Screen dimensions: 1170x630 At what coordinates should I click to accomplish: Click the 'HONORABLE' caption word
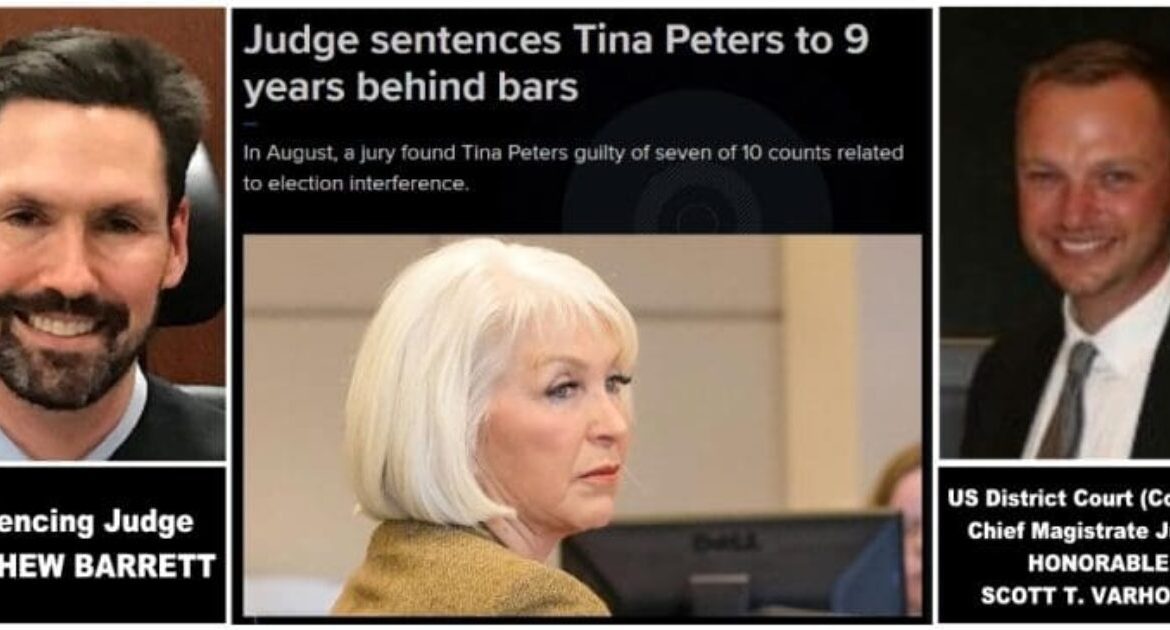point(1098,563)
